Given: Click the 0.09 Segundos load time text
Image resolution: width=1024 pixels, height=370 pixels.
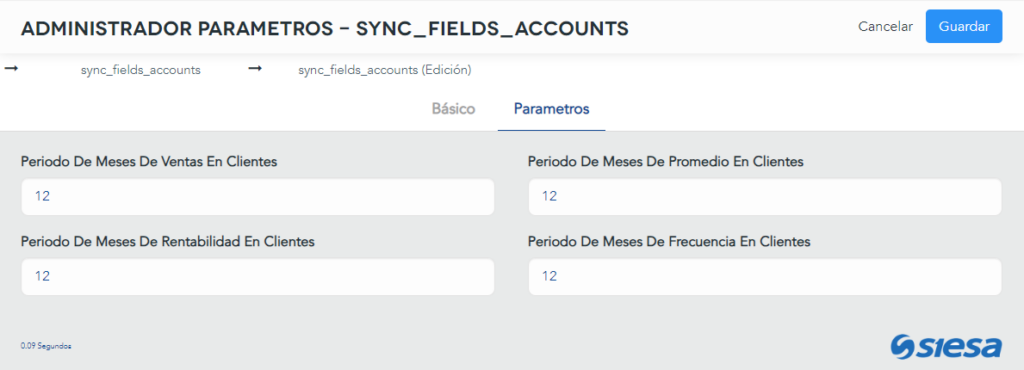Looking at the screenshot, I should tap(46, 346).
